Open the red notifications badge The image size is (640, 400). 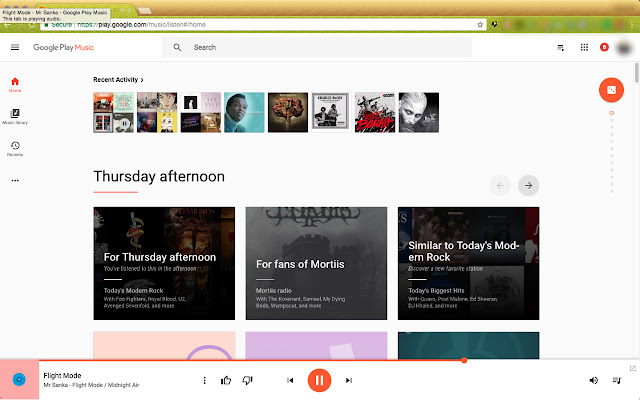(604, 47)
